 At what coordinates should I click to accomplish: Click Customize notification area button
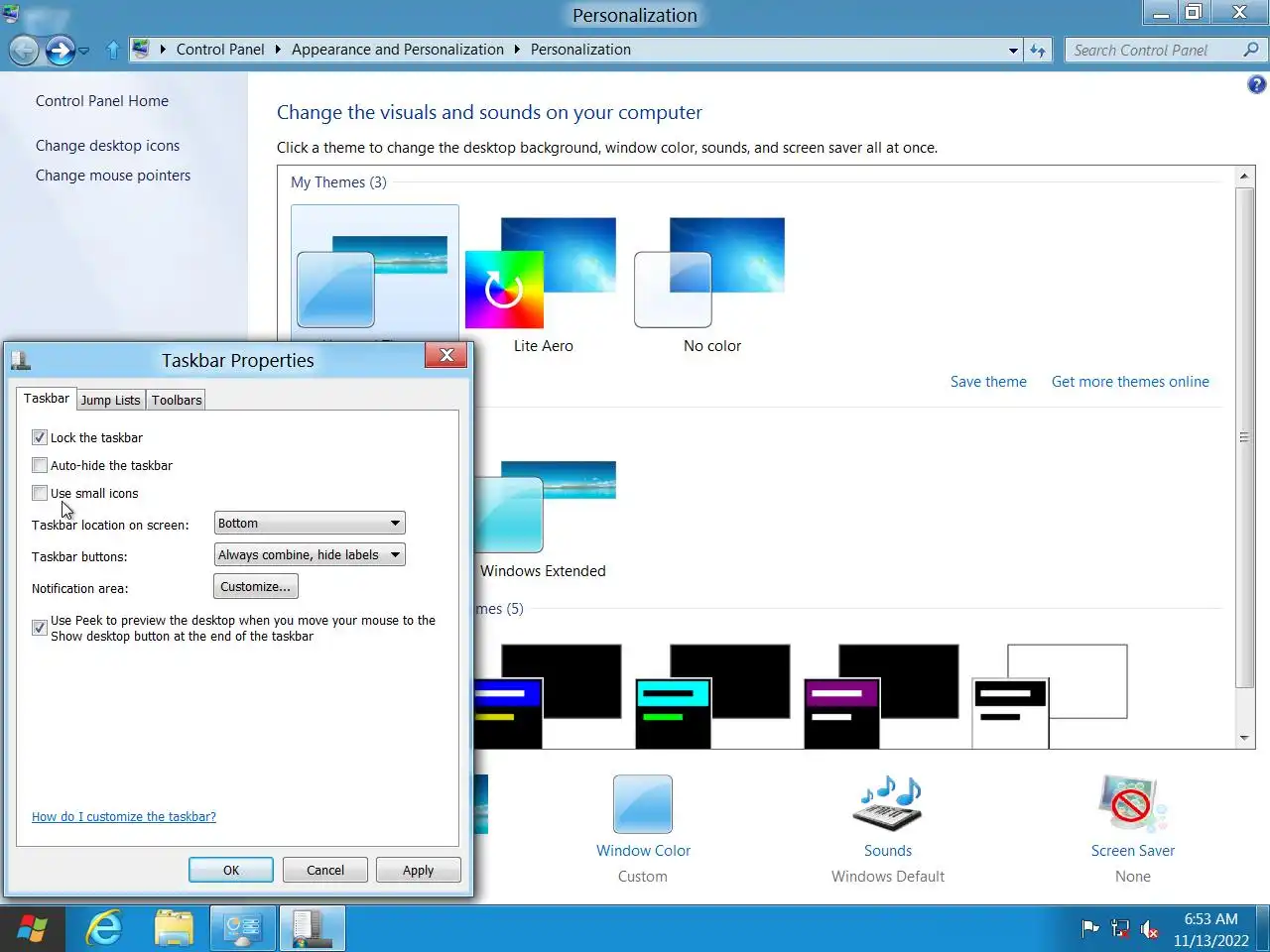coord(256,586)
